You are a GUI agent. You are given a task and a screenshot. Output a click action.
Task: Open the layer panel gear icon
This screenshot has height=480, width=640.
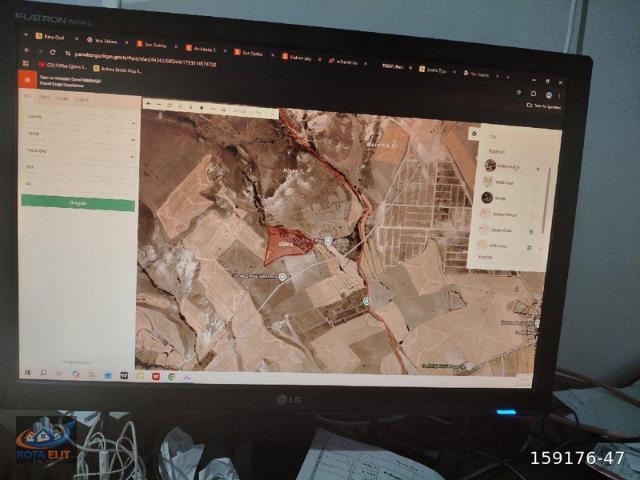pyautogui.click(x=474, y=133)
